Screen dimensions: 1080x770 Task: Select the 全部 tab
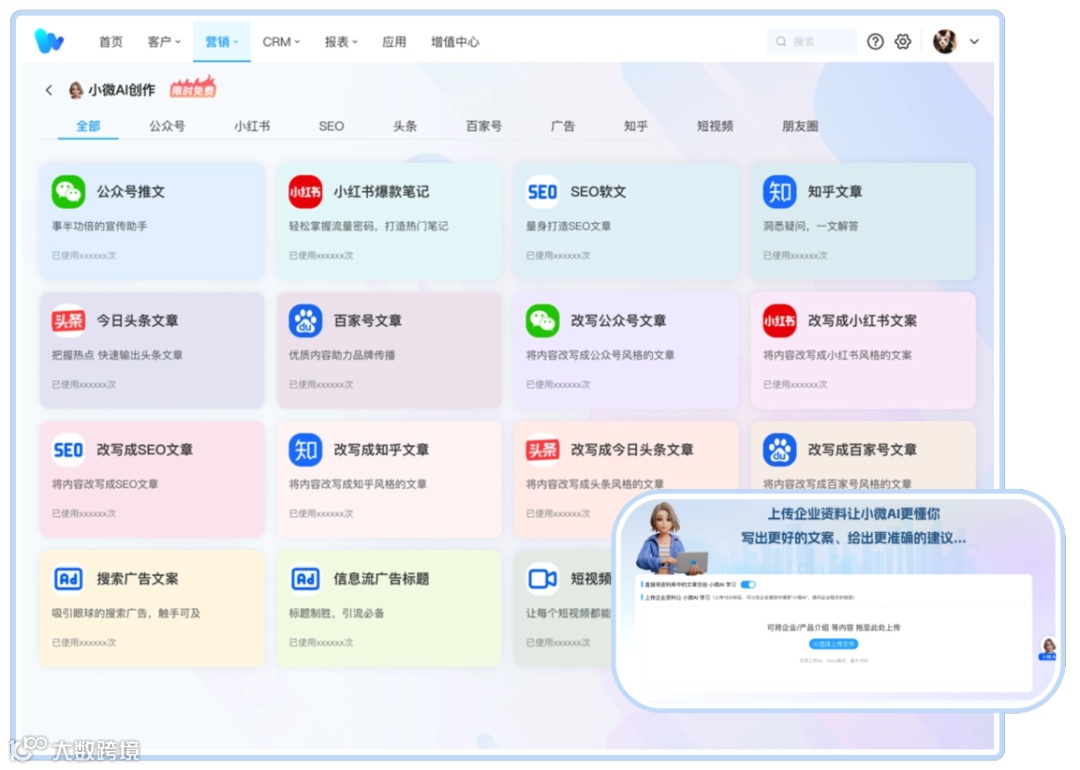point(88,126)
